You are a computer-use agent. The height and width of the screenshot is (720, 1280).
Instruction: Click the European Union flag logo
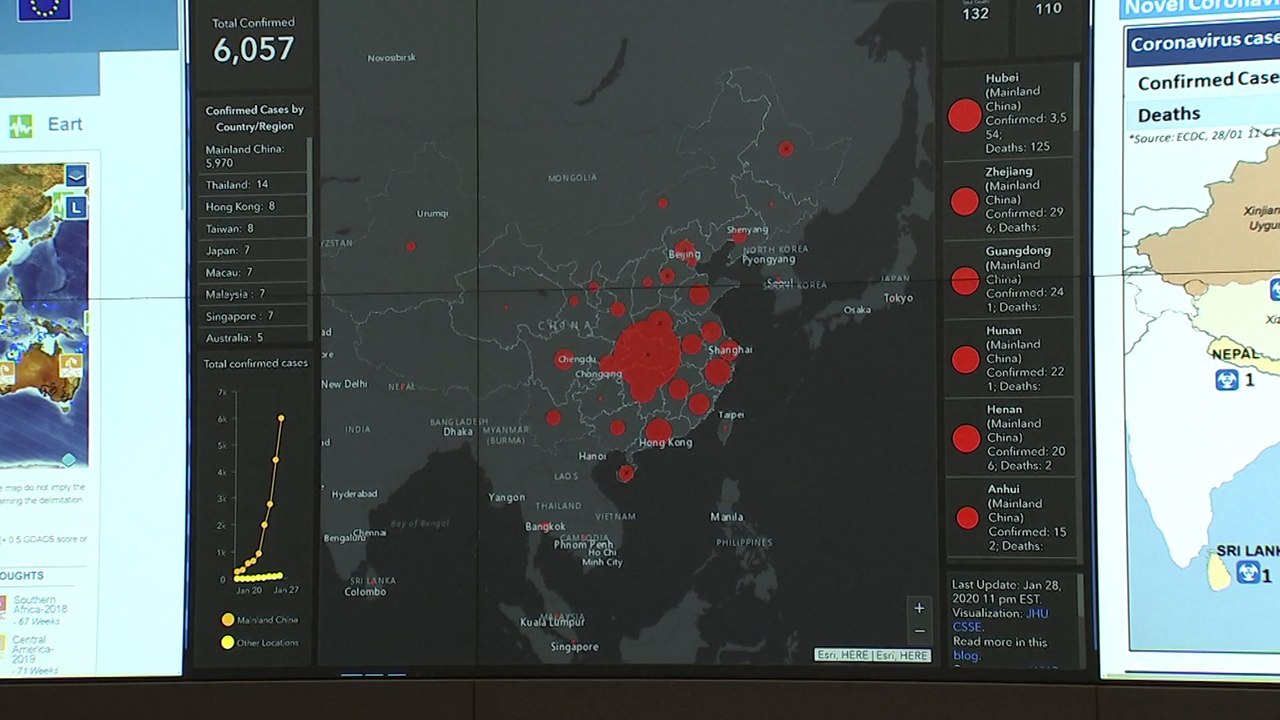tap(44, 9)
